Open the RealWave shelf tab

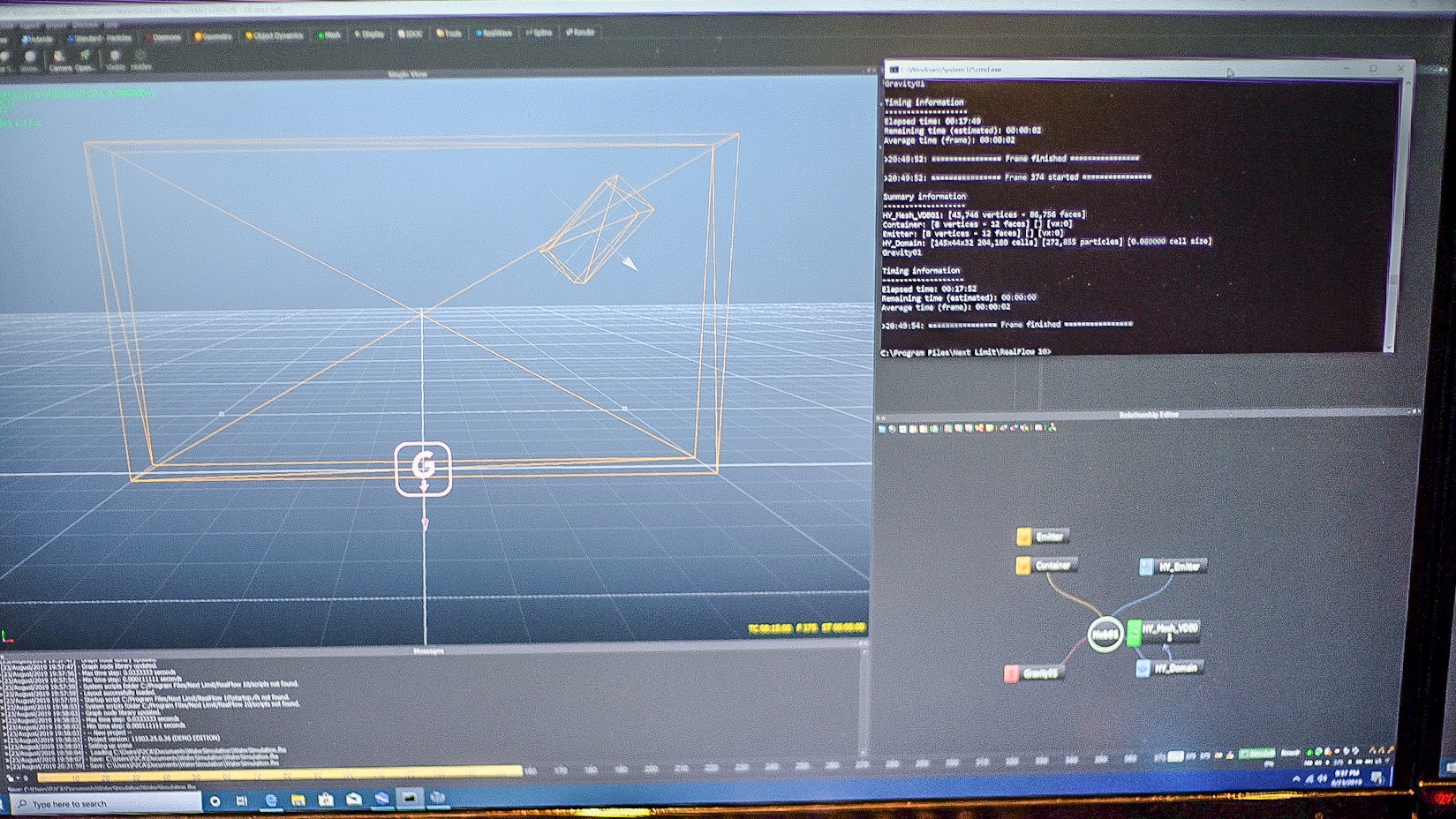pos(494,33)
